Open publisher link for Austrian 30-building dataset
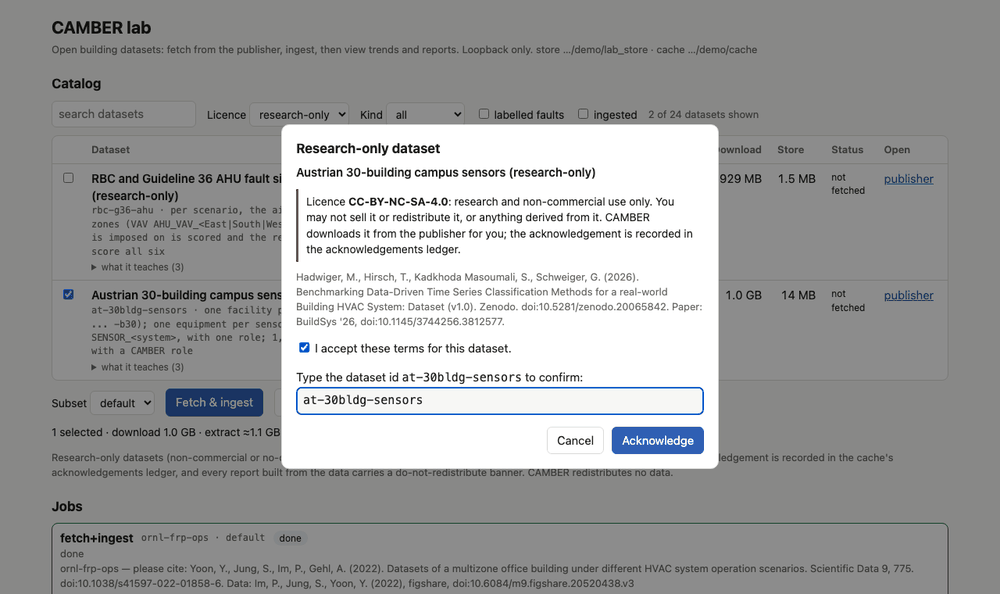This screenshot has width=1000, height=594. pos(908,295)
